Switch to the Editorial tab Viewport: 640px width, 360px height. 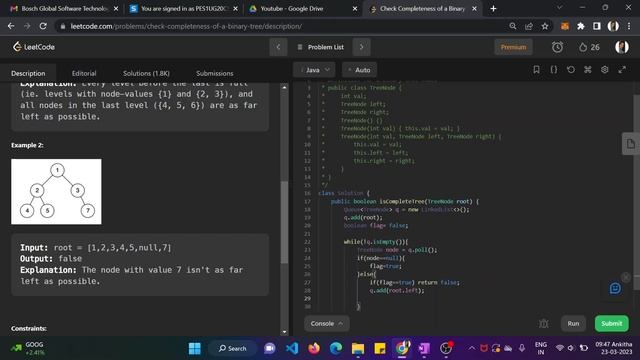84,73
